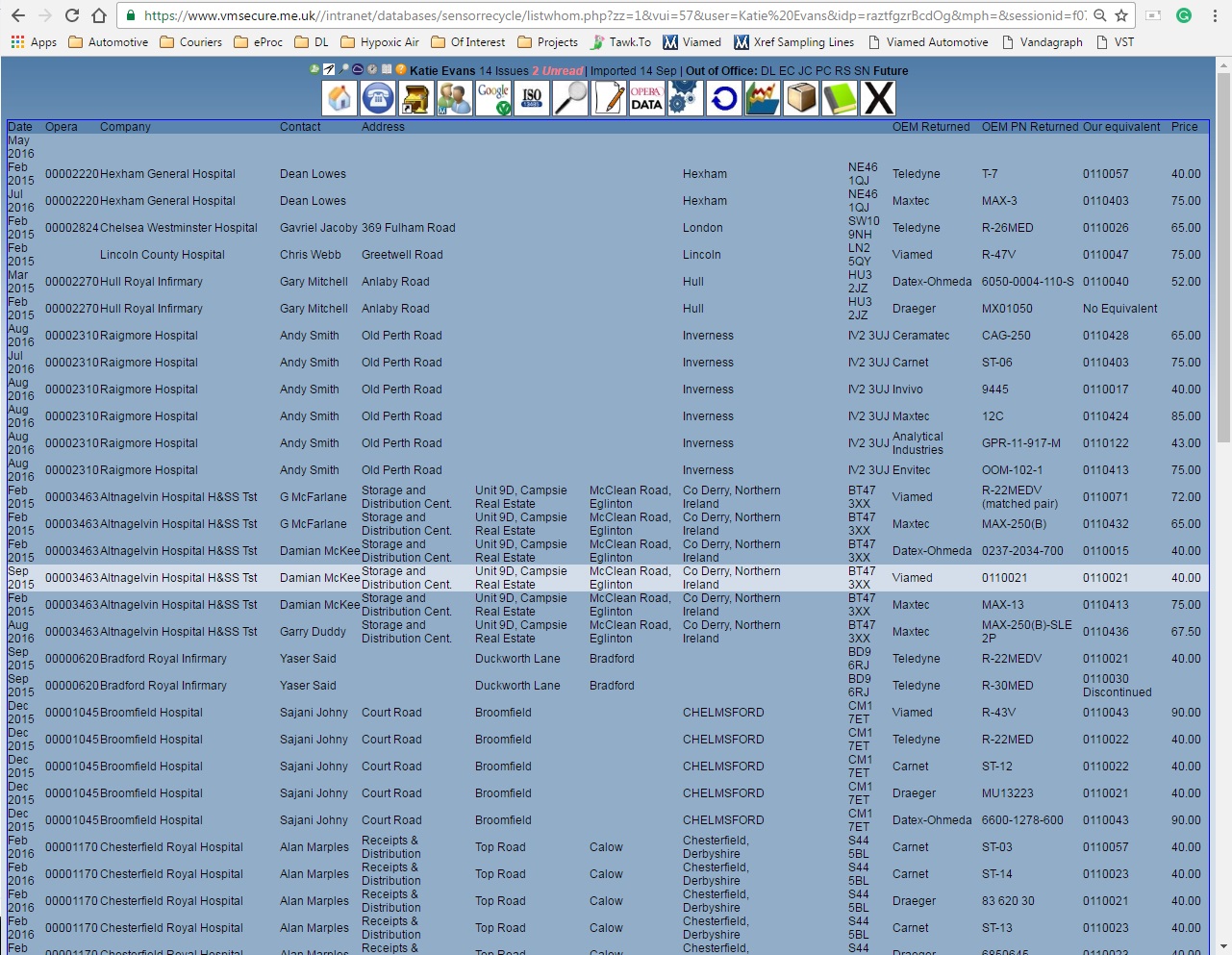Click the notepad with pencil icon
The width and height of the screenshot is (1232, 955).
coord(609,98)
